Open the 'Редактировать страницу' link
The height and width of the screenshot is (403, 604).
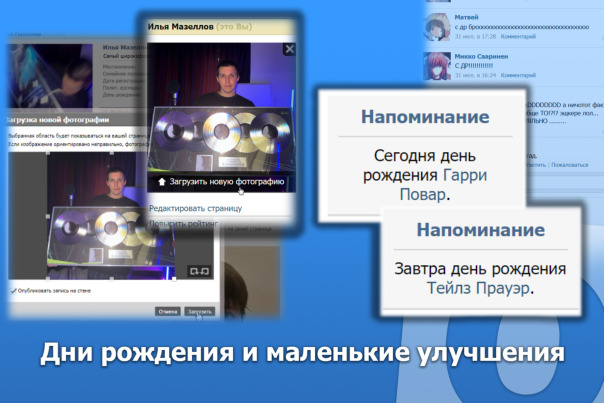[195, 208]
